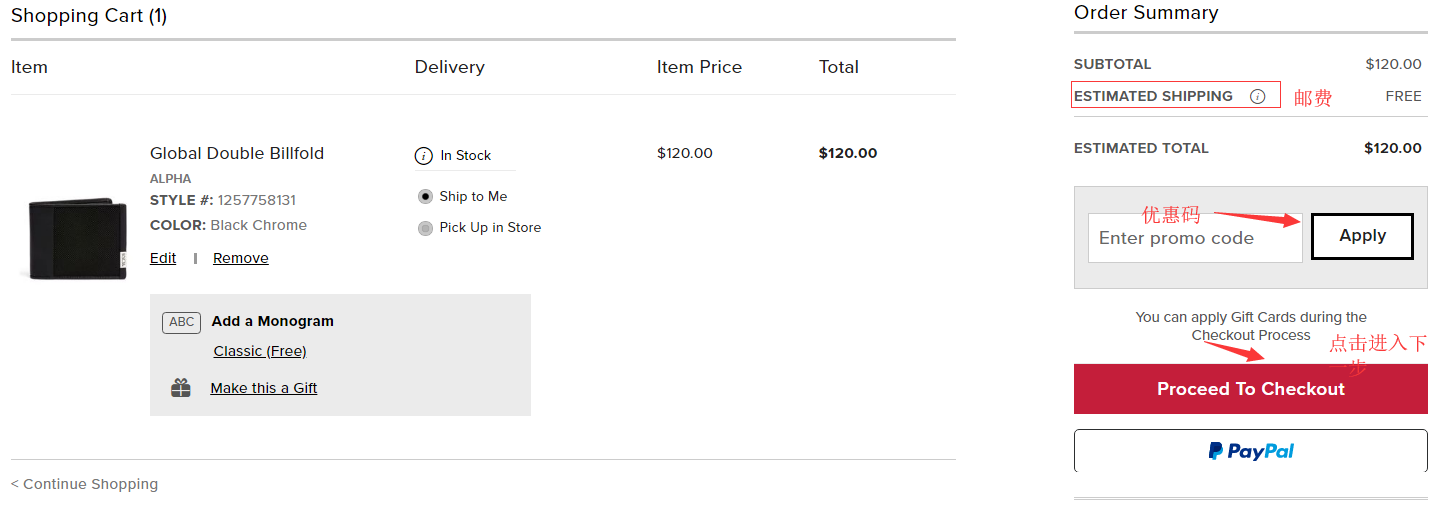Go back via Continue Shopping
1440x510 pixels.
pyautogui.click(x=85, y=484)
